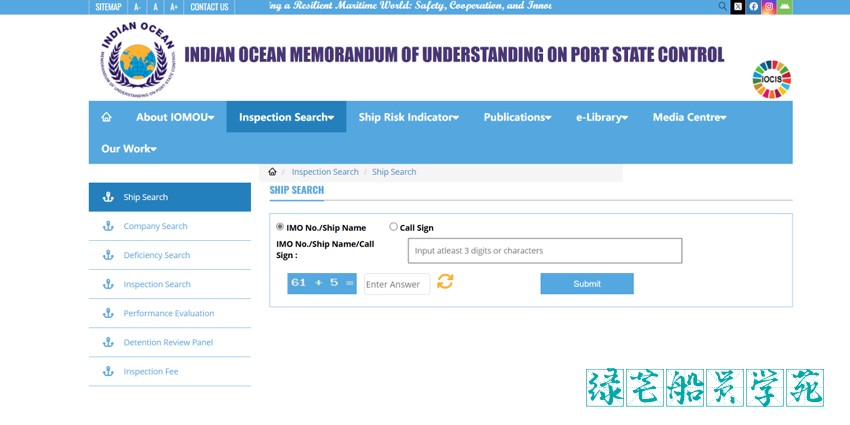Click the breadcrumb home icon
Image resolution: width=850 pixels, height=425 pixels.
click(272, 172)
